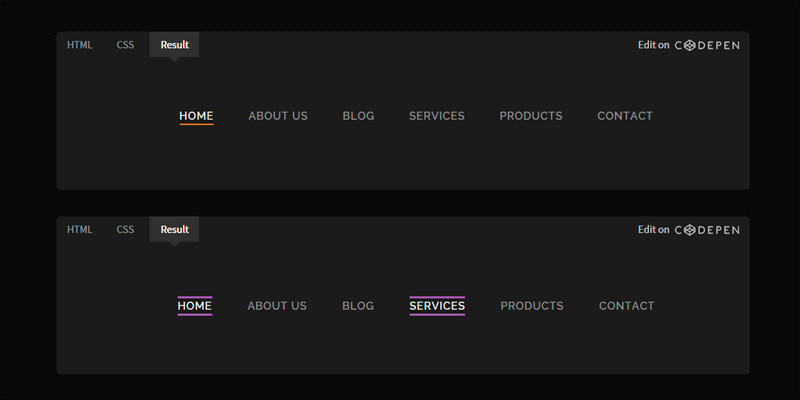Image resolution: width=800 pixels, height=400 pixels.
Task: Click SERVICES with the purple double lines
Action: [437, 306]
